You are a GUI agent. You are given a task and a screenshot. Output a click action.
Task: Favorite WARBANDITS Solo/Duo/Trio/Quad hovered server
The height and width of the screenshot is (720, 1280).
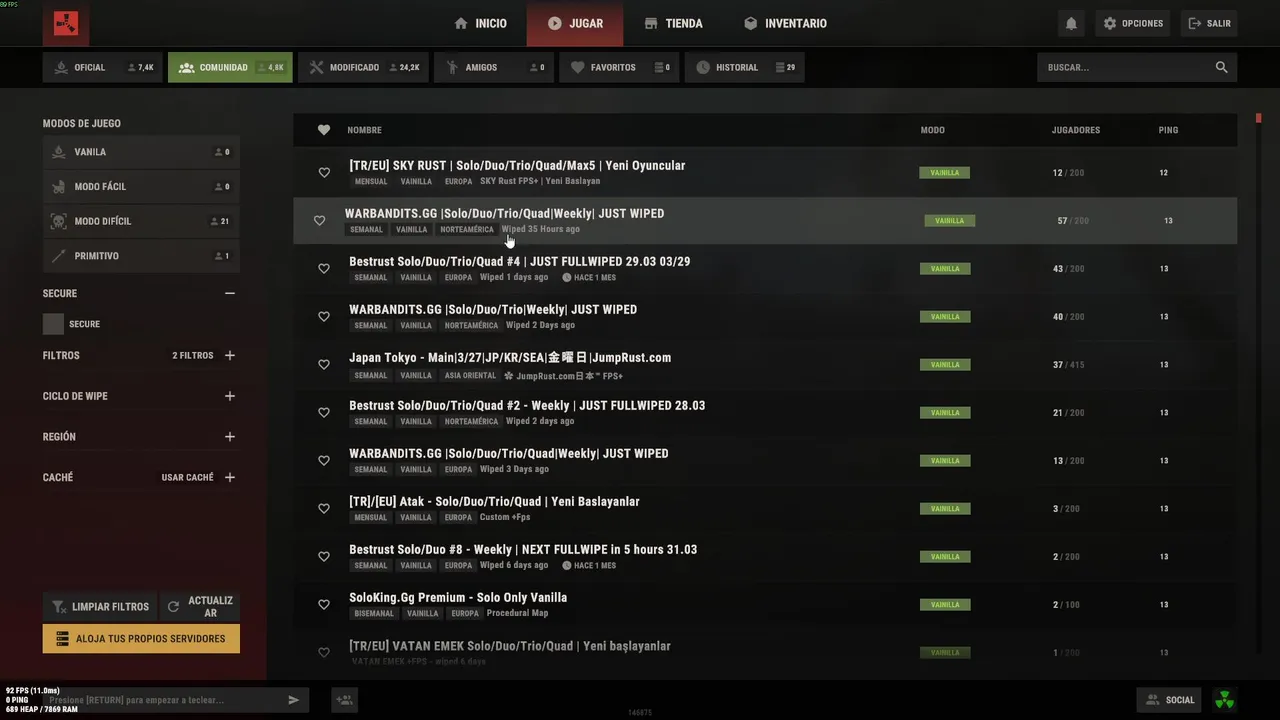click(320, 220)
